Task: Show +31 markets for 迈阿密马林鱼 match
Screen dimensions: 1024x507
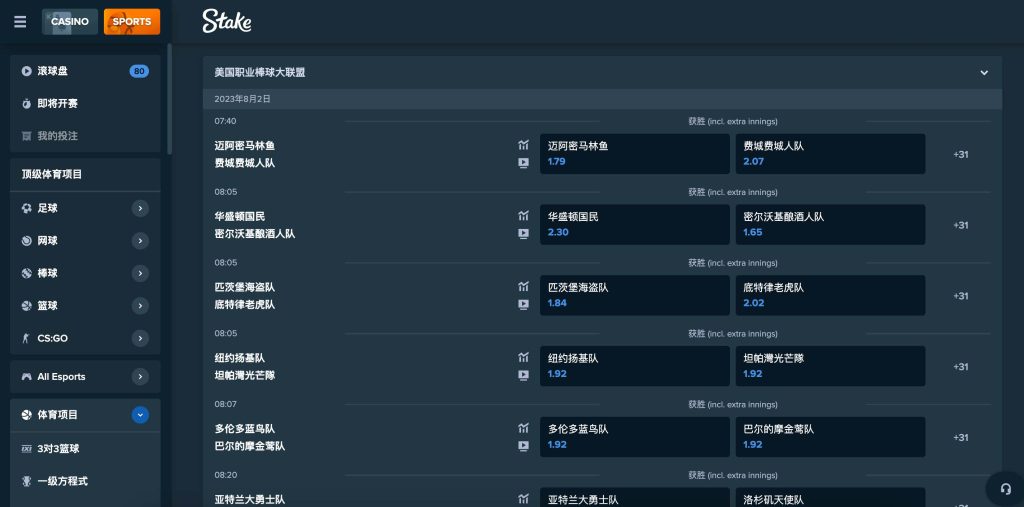Action: point(960,154)
